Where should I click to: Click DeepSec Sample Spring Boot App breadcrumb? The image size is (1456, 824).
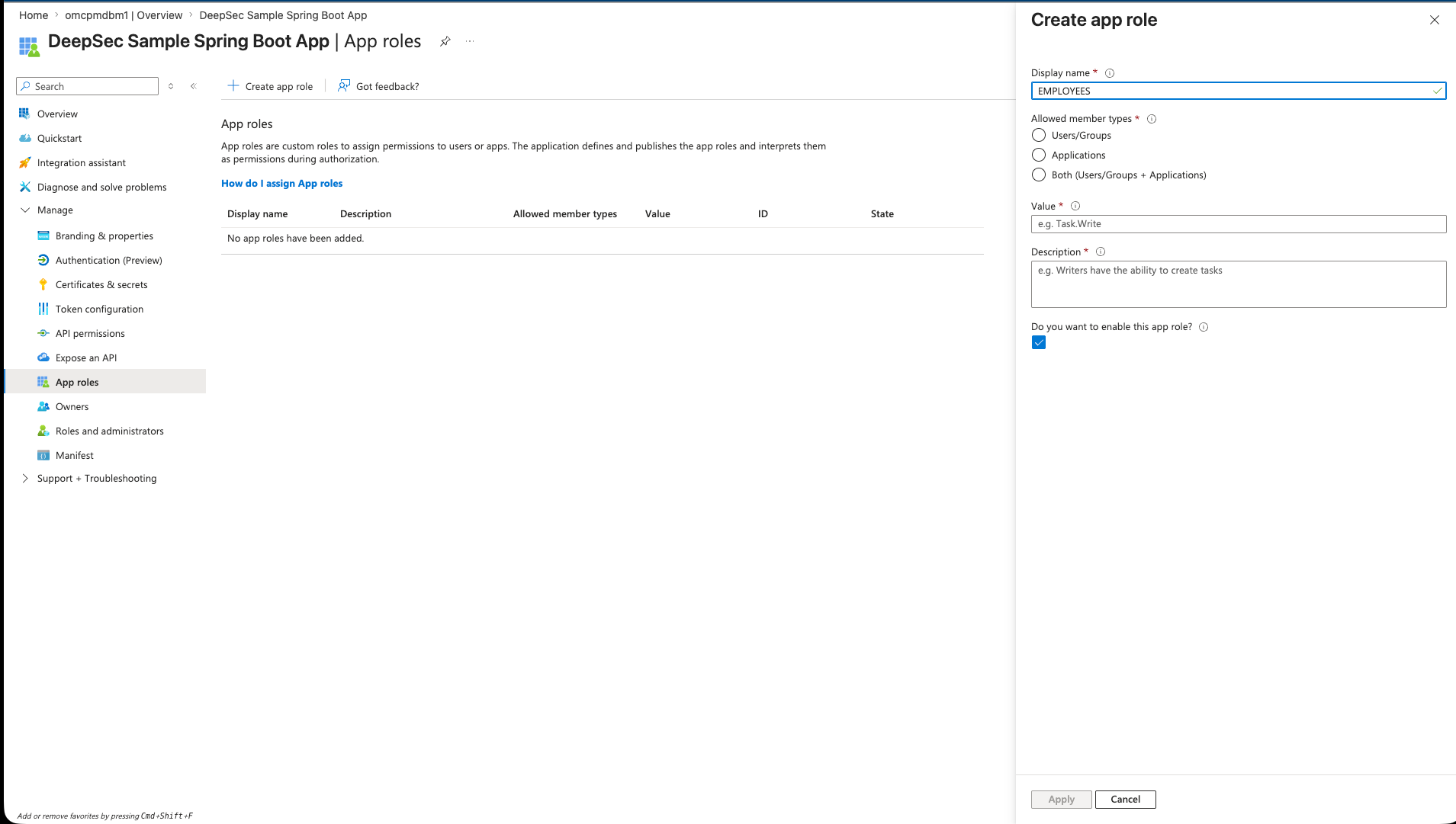tap(283, 15)
